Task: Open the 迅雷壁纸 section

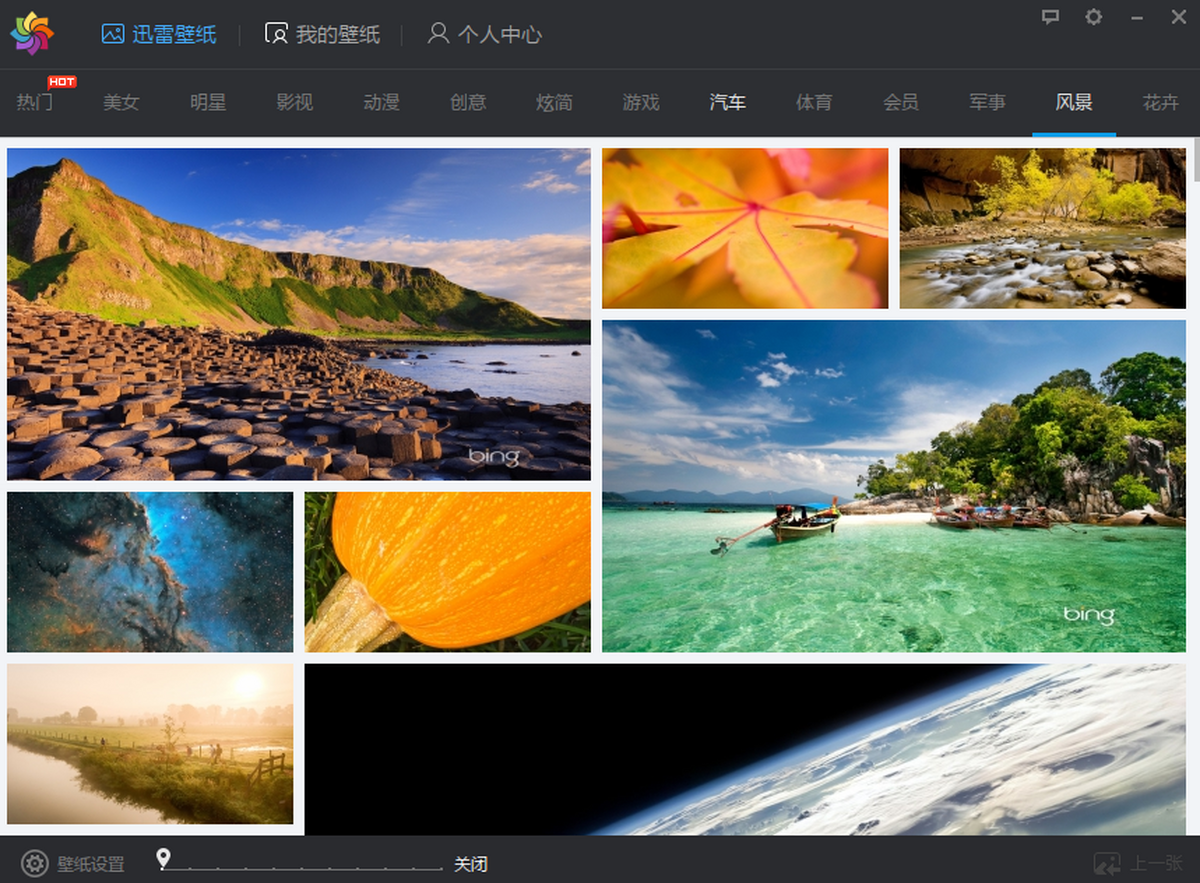Action: tap(159, 34)
